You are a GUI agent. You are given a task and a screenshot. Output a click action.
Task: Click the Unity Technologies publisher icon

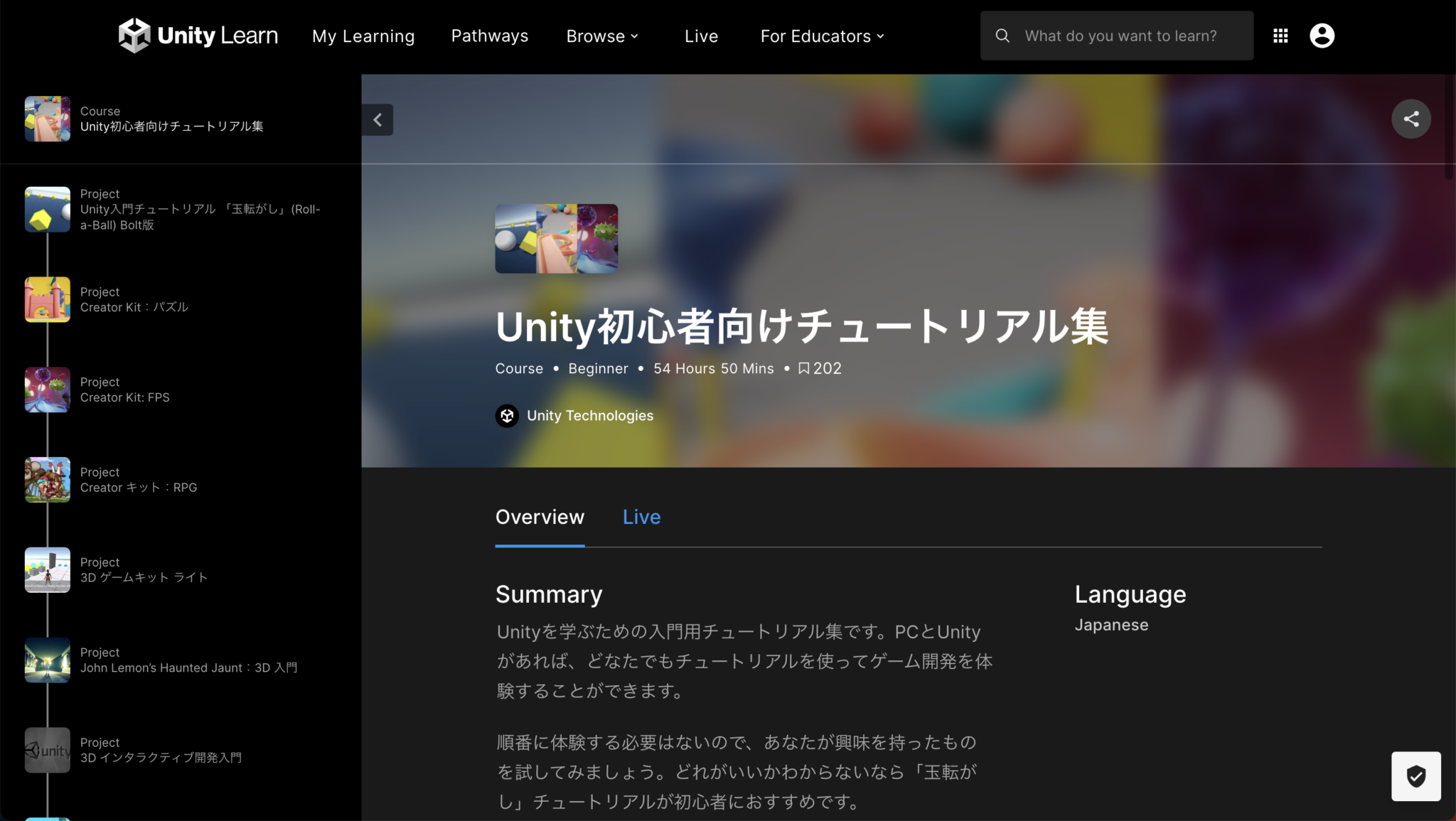[x=507, y=415]
